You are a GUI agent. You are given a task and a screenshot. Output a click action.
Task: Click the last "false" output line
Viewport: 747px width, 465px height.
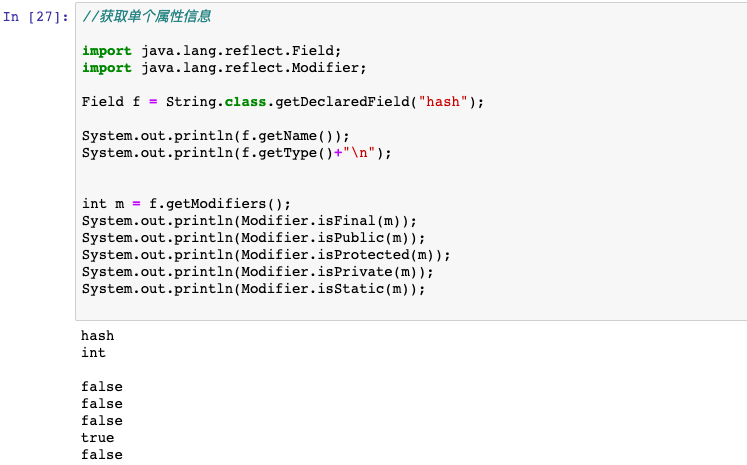point(102,455)
